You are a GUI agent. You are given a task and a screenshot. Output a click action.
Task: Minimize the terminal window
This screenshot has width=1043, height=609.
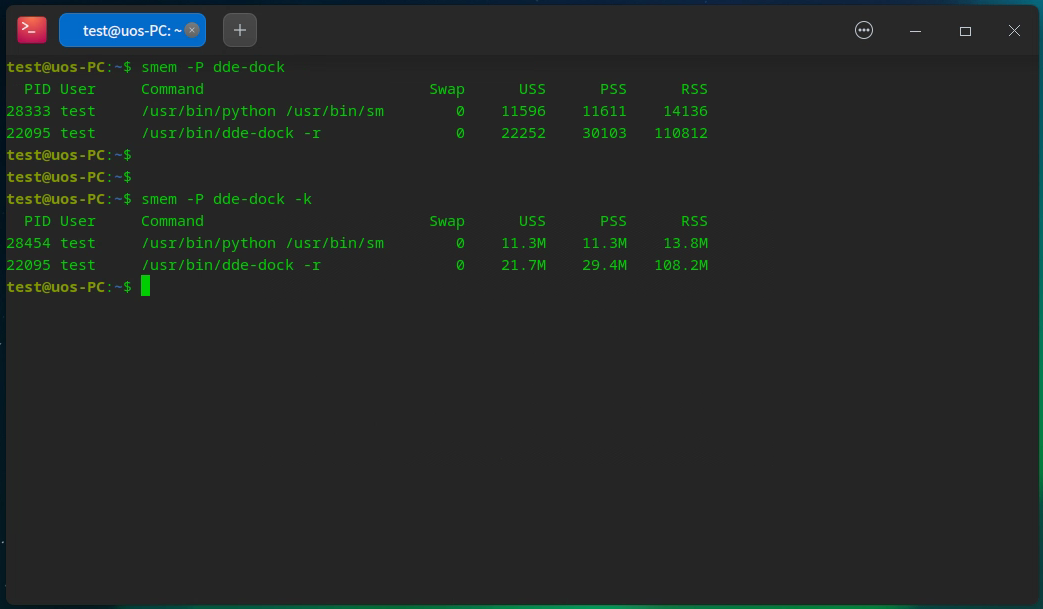[915, 31]
